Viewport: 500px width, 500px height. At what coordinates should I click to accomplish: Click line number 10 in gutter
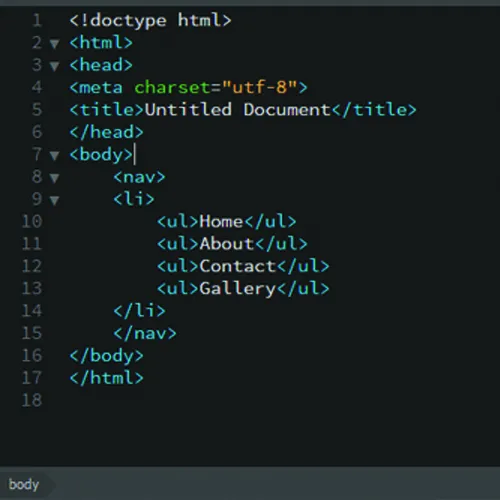(32, 221)
